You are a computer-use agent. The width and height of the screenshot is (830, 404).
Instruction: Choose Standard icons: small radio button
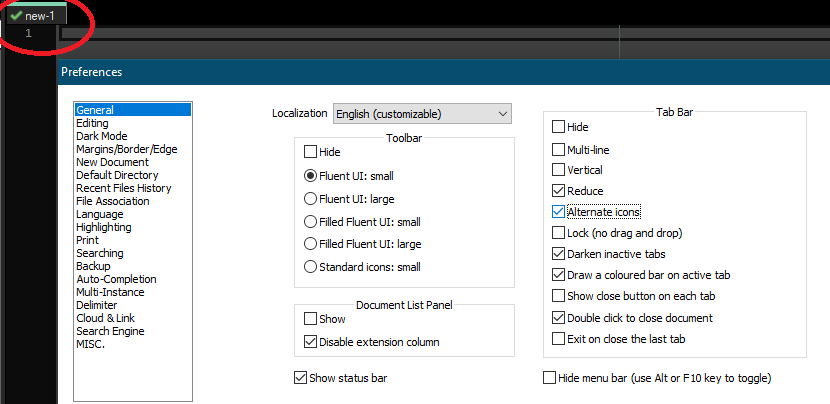(311, 267)
